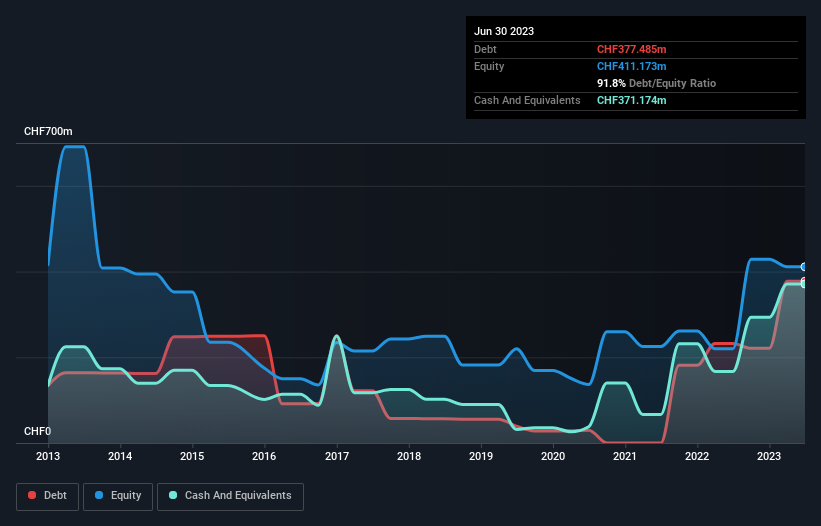Image resolution: width=821 pixels, height=526 pixels.
Task: Toggle the Cash And Equivalents legend button
Action: (x=230, y=496)
